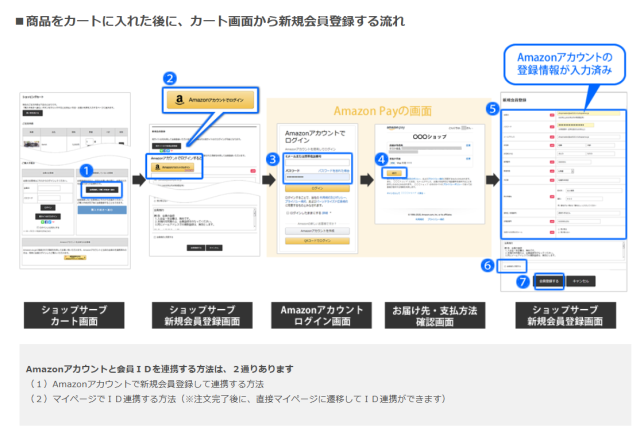Screen dimensions: 640x432
Task: Click the ○○○ショップ shop name heading
Action: click(x=429, y=137)
